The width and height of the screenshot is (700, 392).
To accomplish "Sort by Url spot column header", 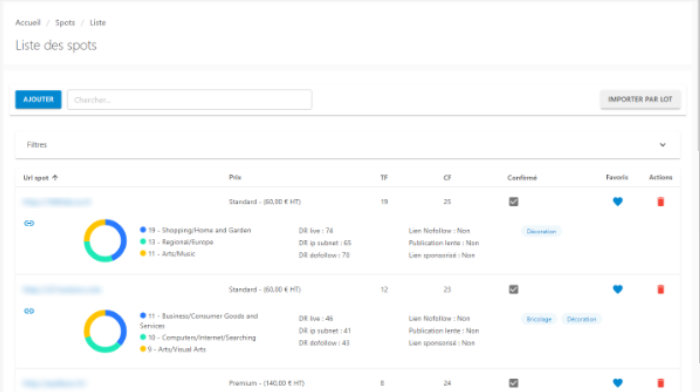I will 36,178.
